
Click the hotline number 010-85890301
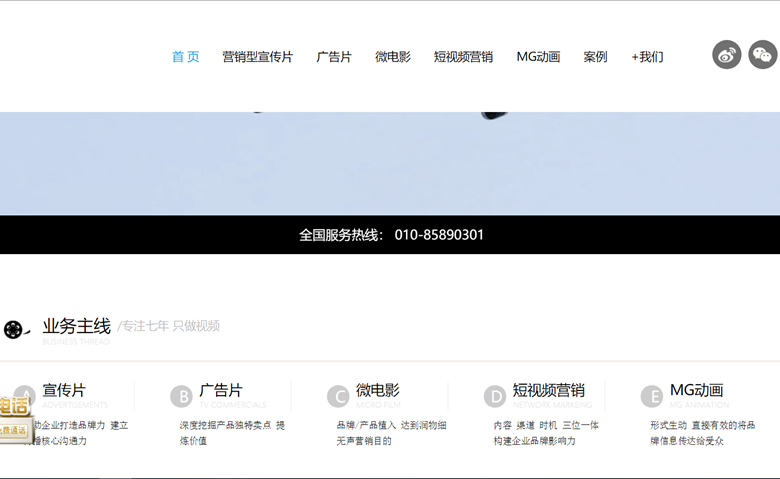[x=439, y=235]
